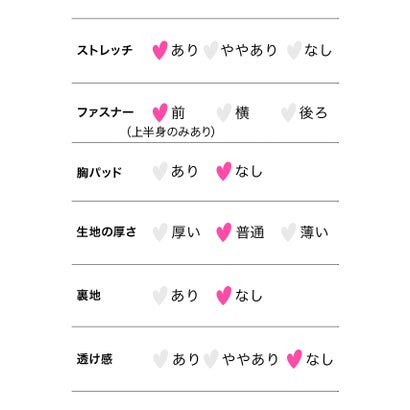Image resolution: width=410 pixels, height=410 pixels.
Task: Click the pink heart next to ファスナー 前
Action: point(160,112)
